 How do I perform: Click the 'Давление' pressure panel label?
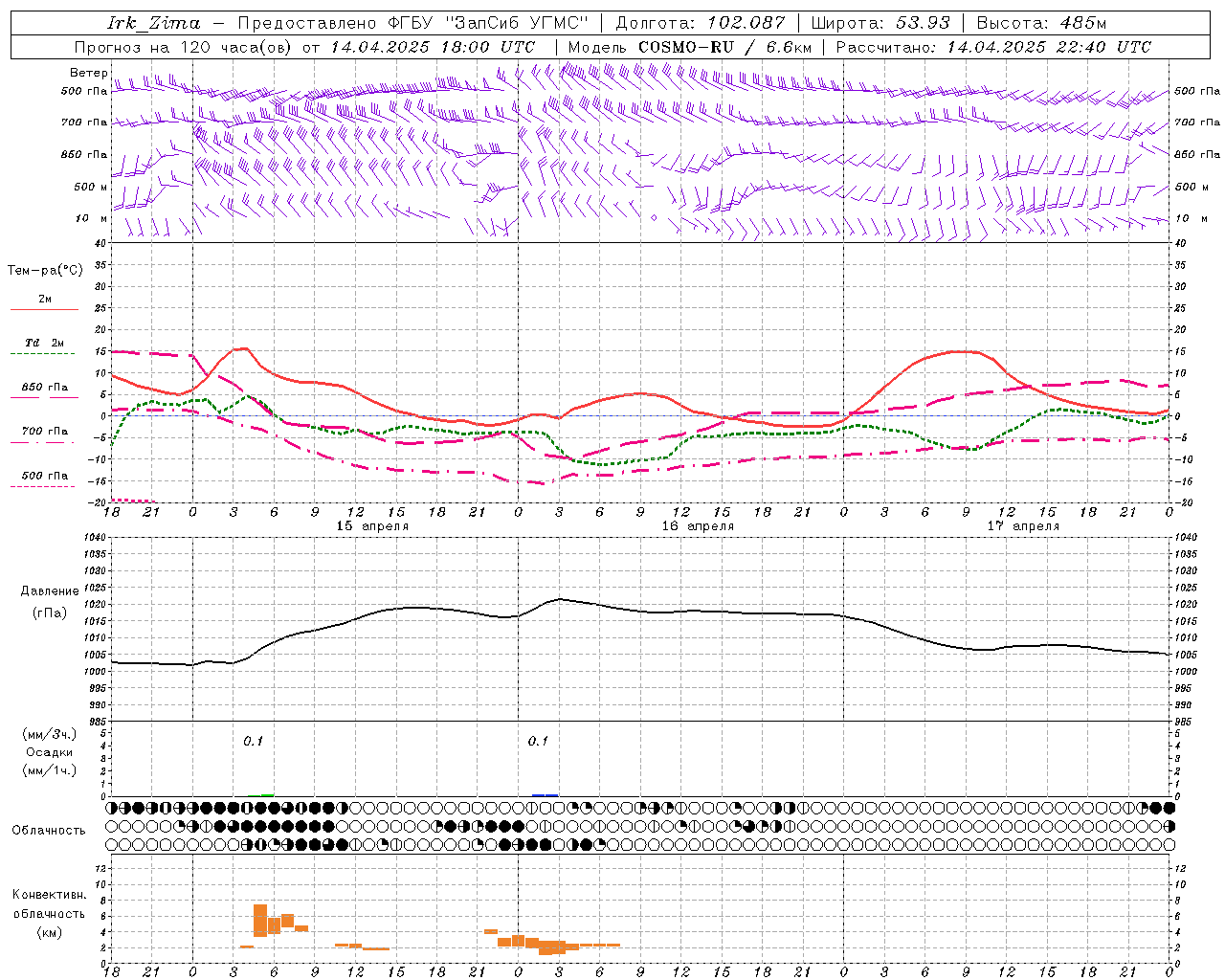coord(50,591)
